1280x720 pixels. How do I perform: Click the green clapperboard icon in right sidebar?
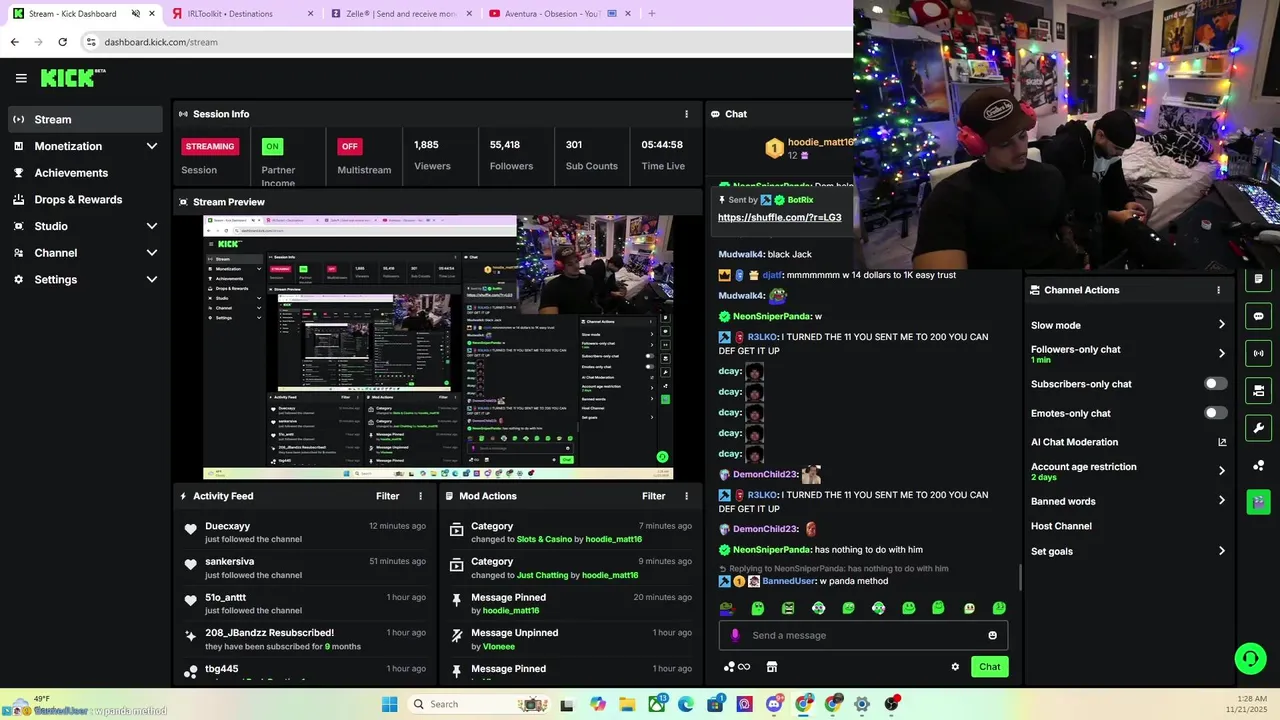point(1258,502)
